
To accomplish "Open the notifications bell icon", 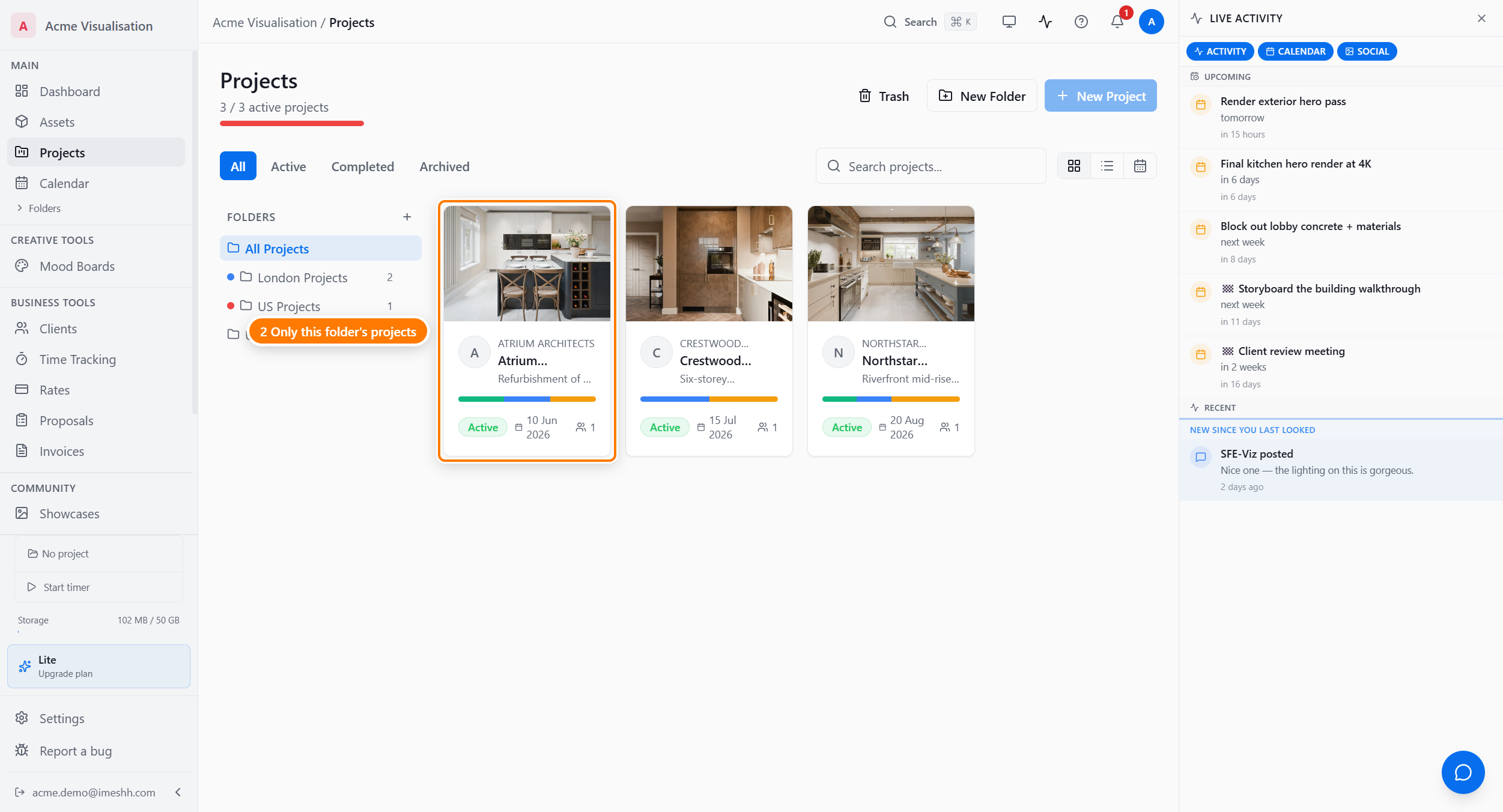I will pos(1117,22).
